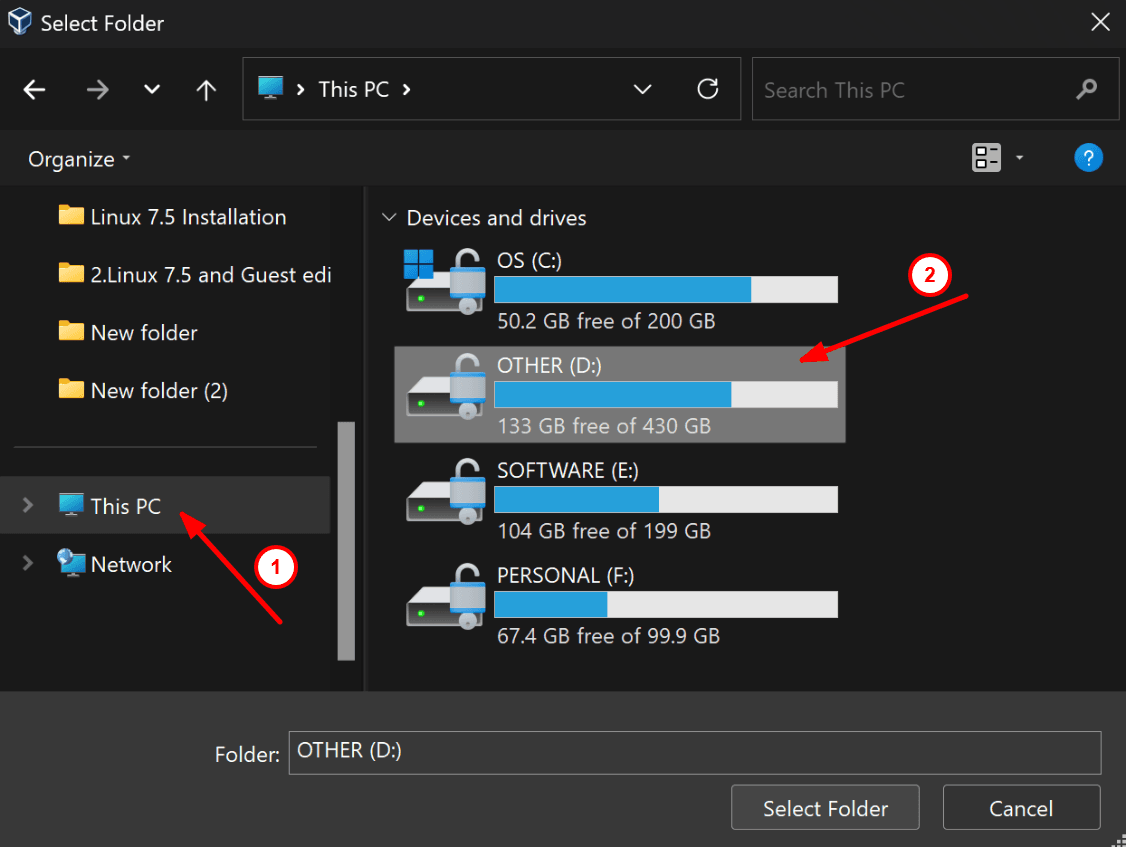Screen dimensions: 1126x847
Task: Refresh the current folder view
Action: 708,89
